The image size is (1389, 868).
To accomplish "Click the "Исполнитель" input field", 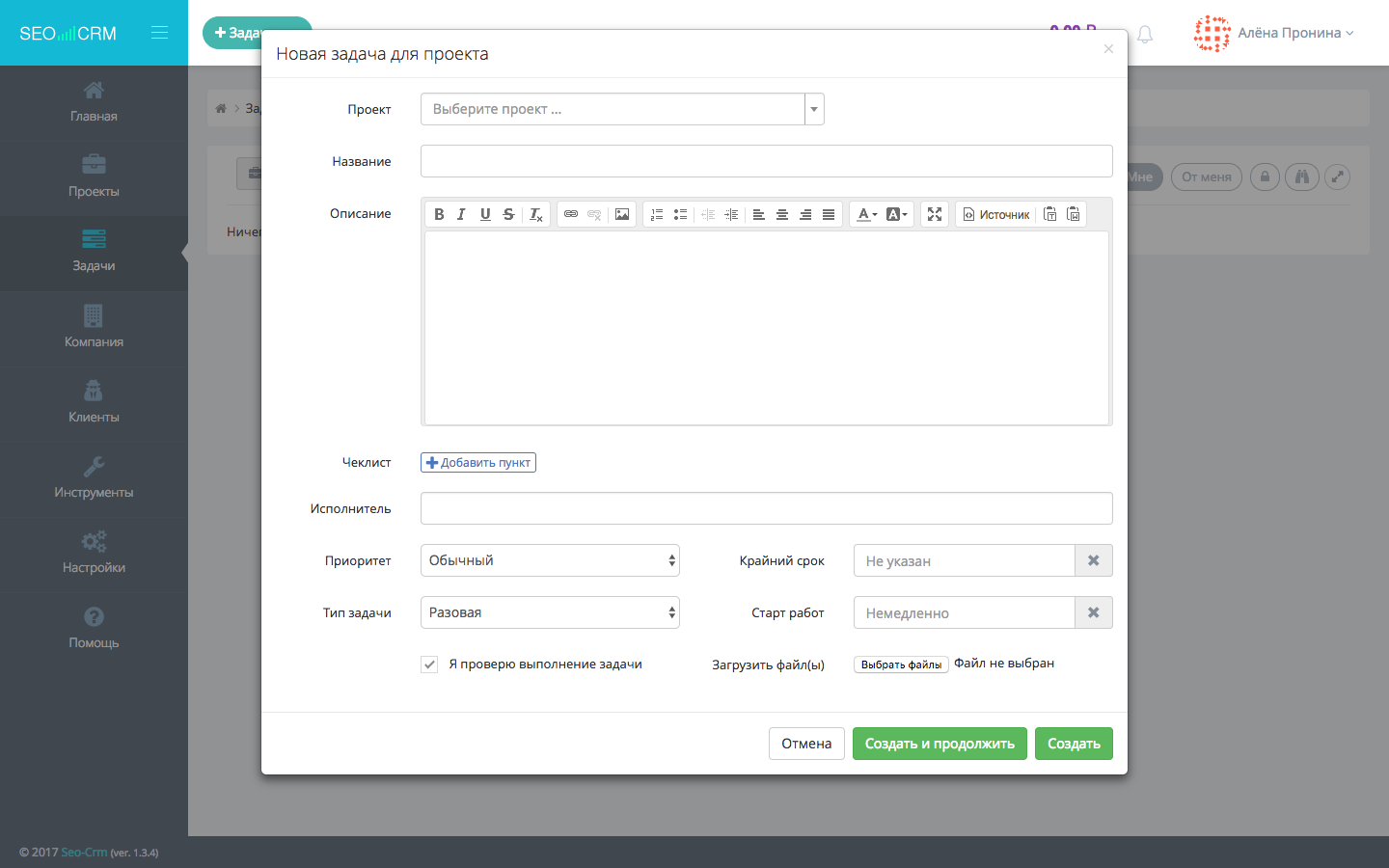I will pyautogui.click(x=766, y=507).
